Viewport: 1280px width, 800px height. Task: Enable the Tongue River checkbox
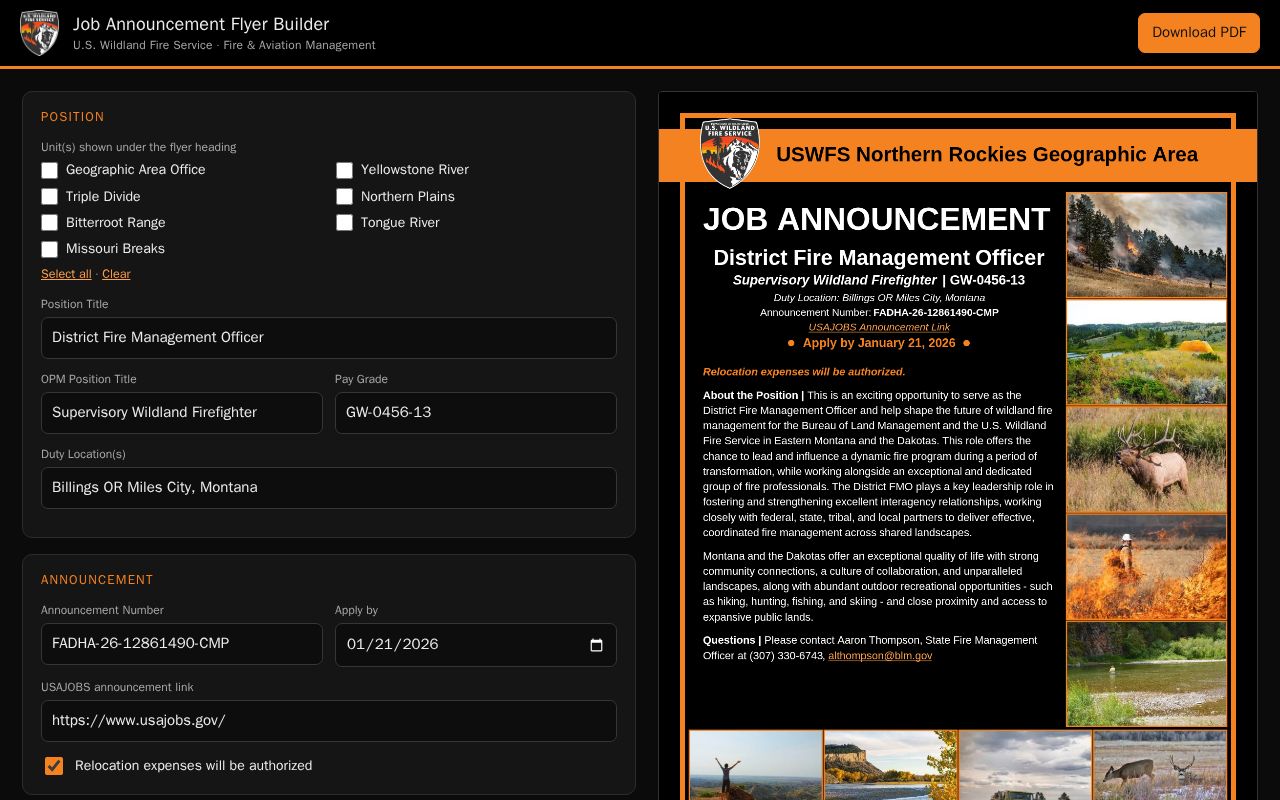click(344, 222)
